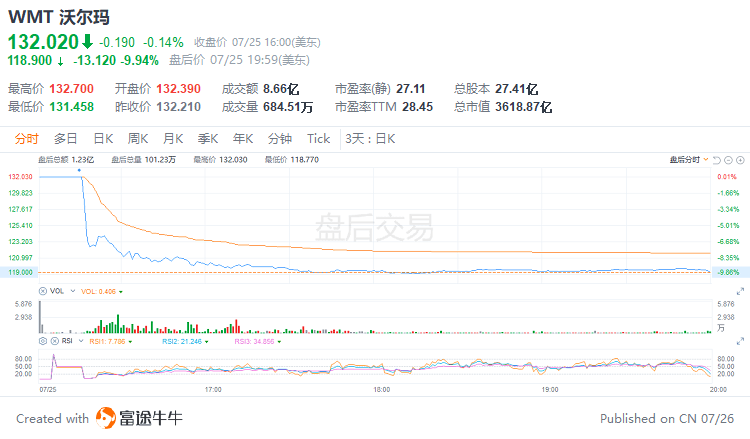Click the 17:00 time axis marker
The height and width of the screenshot is (439, 750).
click(x=213, y=390)
